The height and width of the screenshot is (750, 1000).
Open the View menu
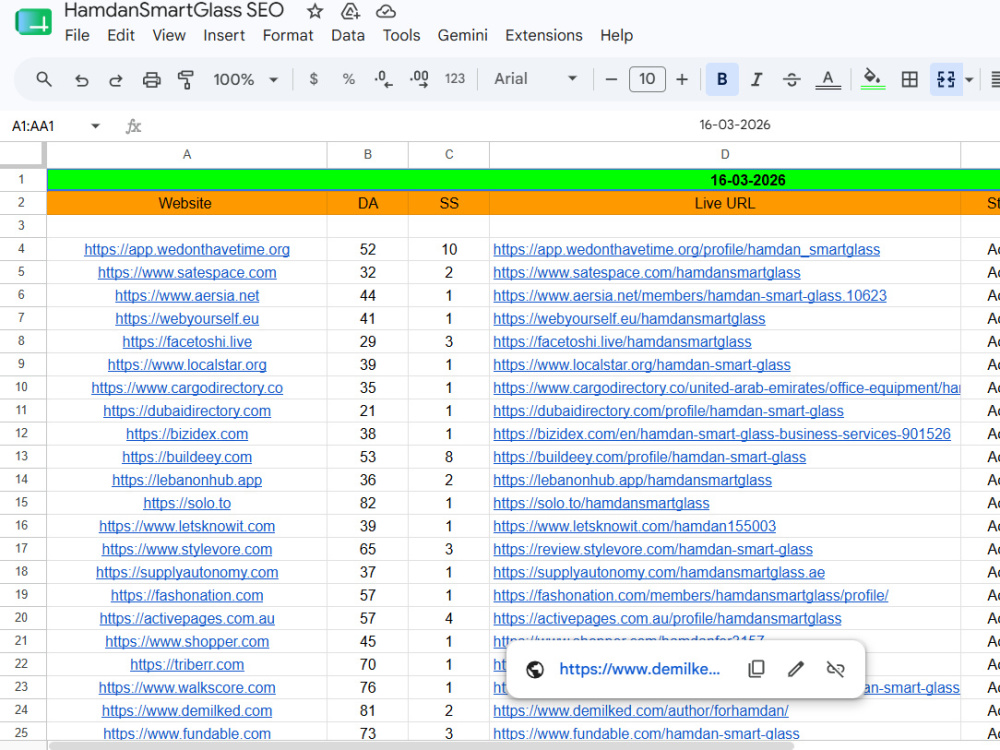click(x=168, y=35)
